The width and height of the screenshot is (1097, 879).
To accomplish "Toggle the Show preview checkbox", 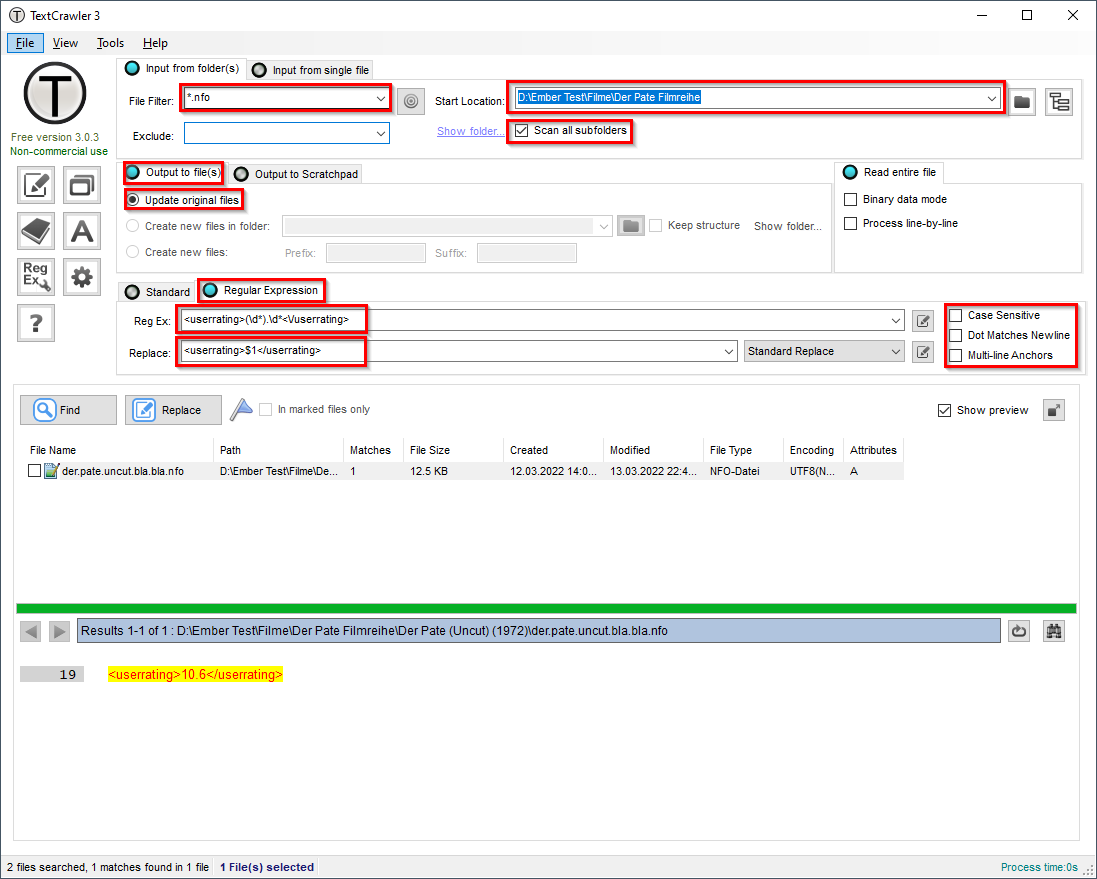I will 944,411.
